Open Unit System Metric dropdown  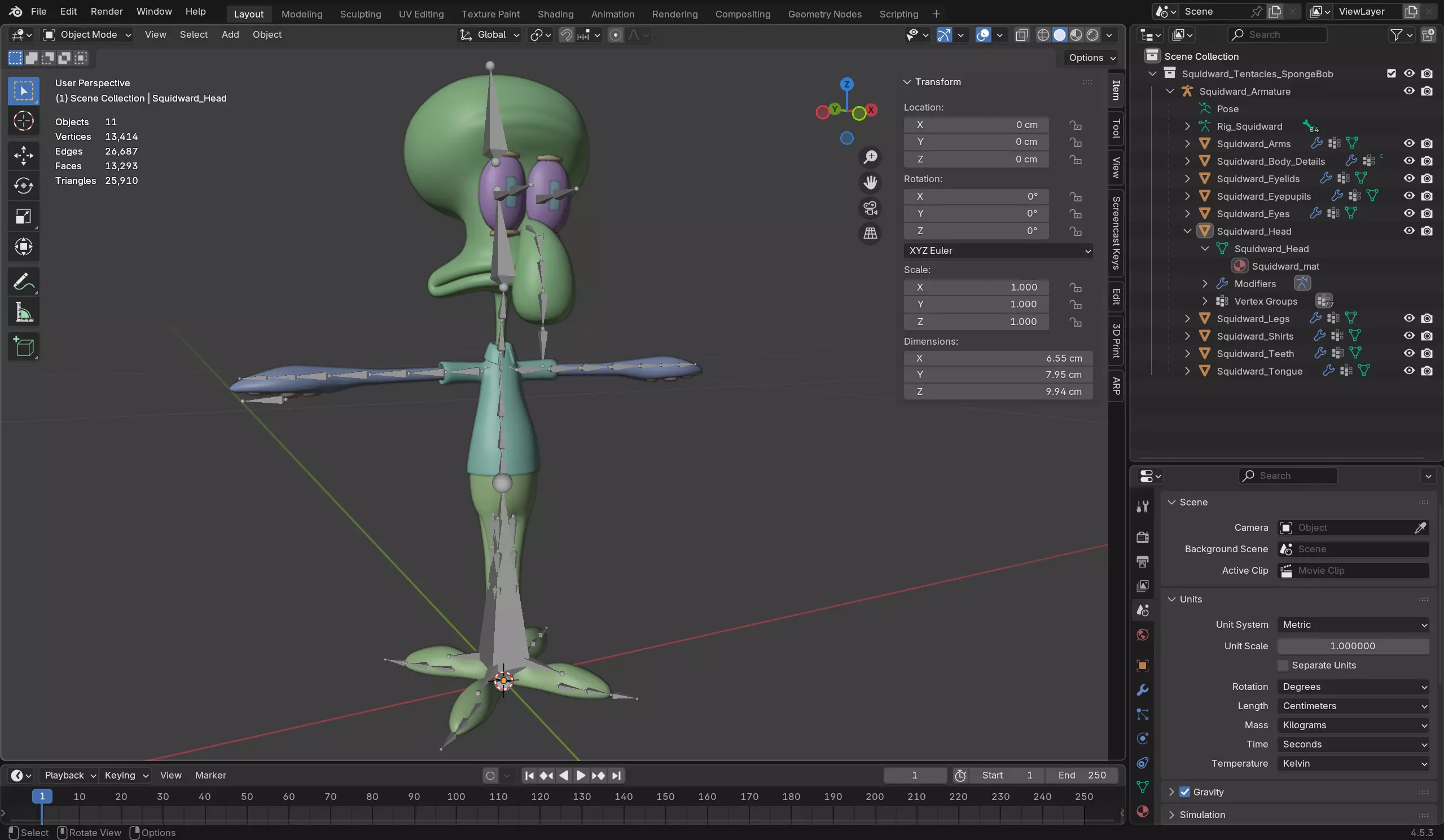tap(1353, 624)
